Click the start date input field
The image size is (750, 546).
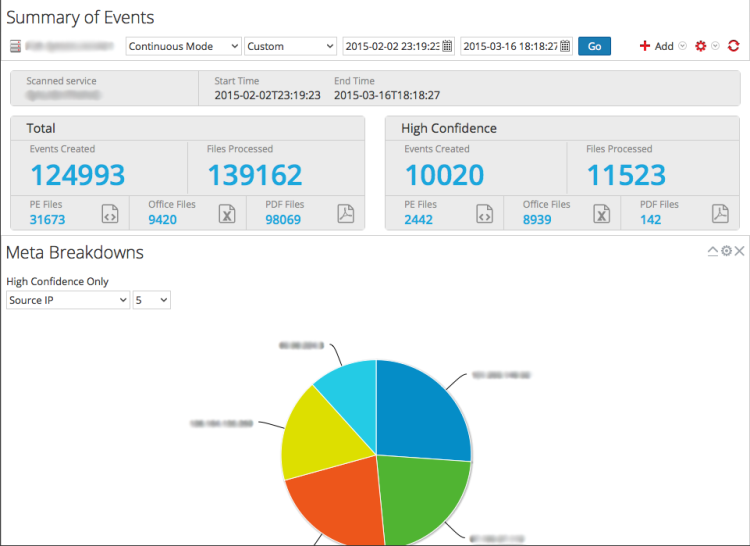click(x=392, y=46)
